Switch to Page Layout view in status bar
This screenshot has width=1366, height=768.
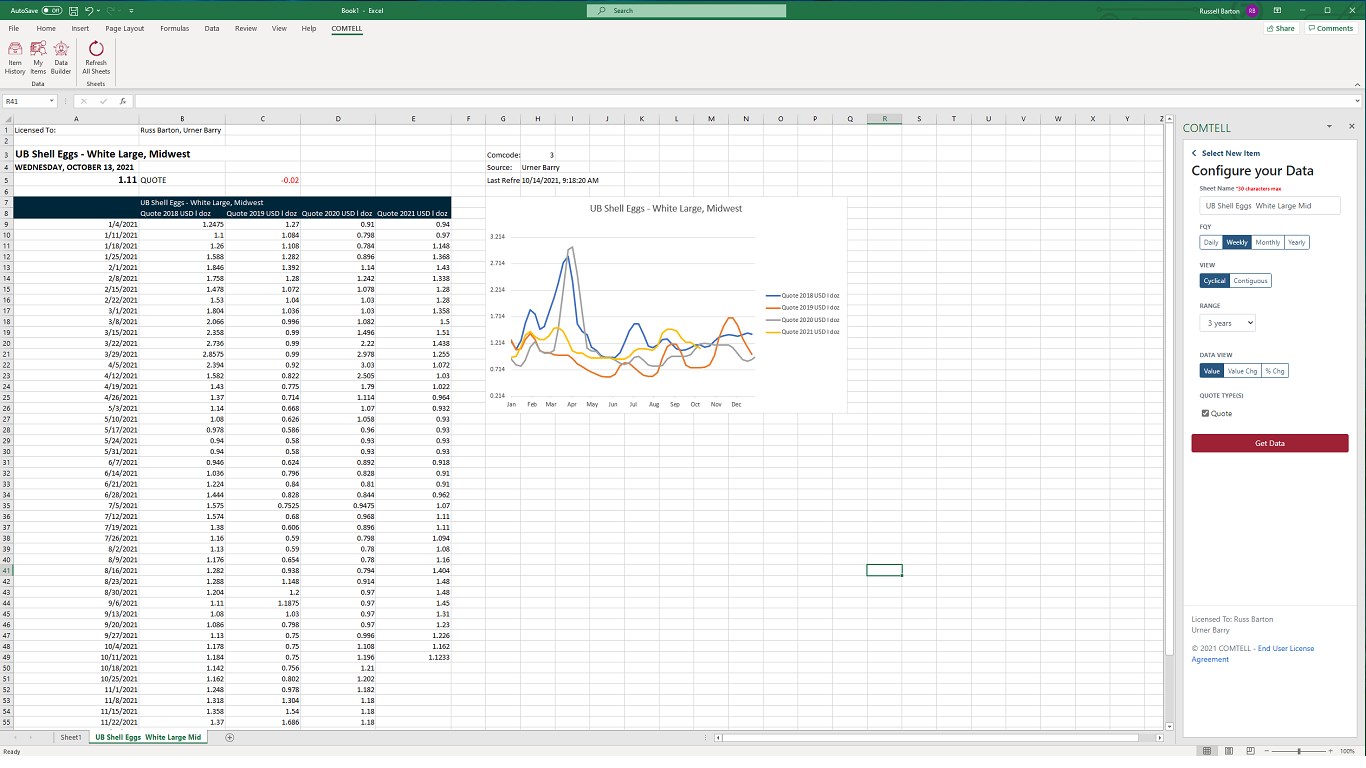(1227, 751)
